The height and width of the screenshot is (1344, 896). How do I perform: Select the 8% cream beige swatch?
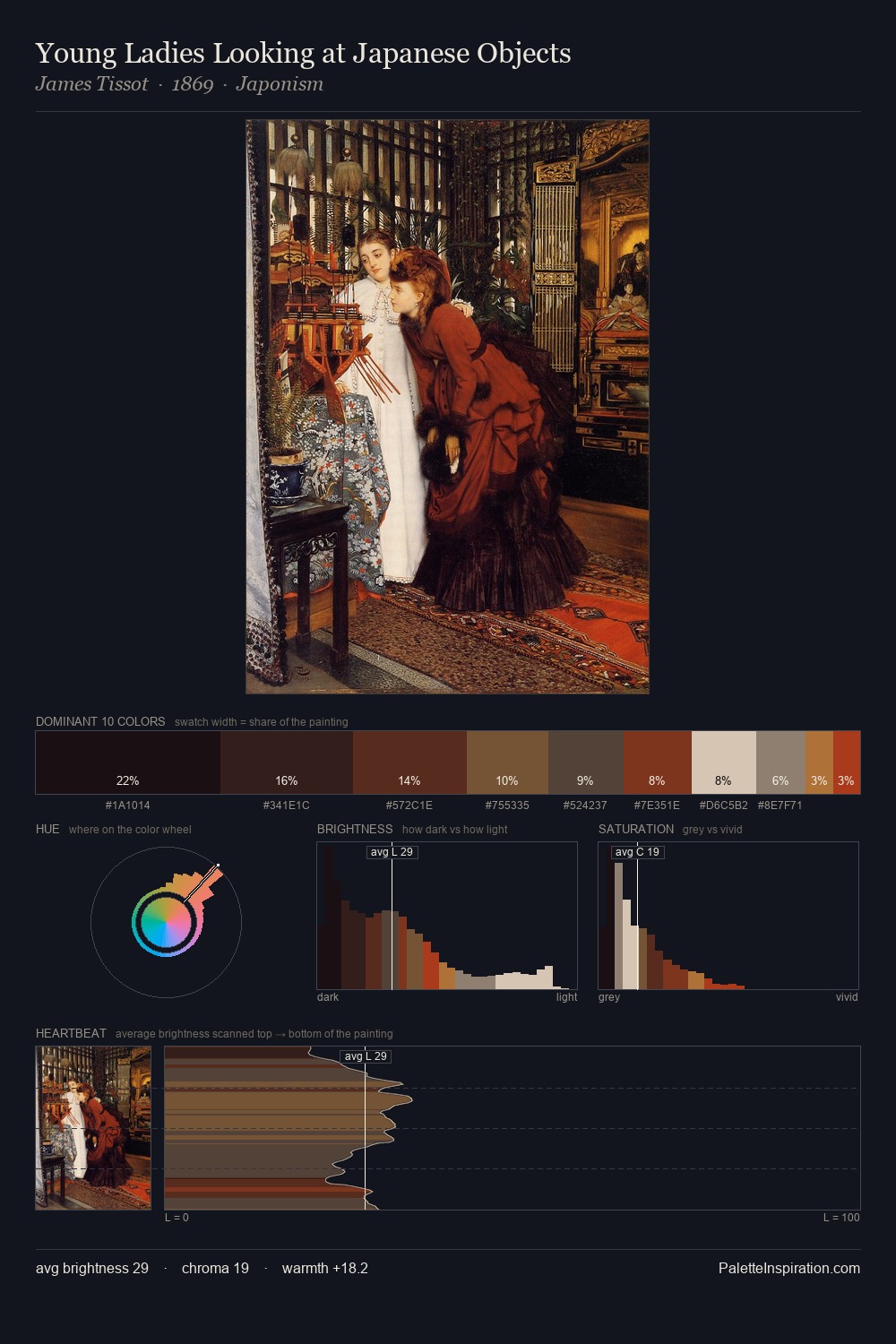(x=723, y=762)
